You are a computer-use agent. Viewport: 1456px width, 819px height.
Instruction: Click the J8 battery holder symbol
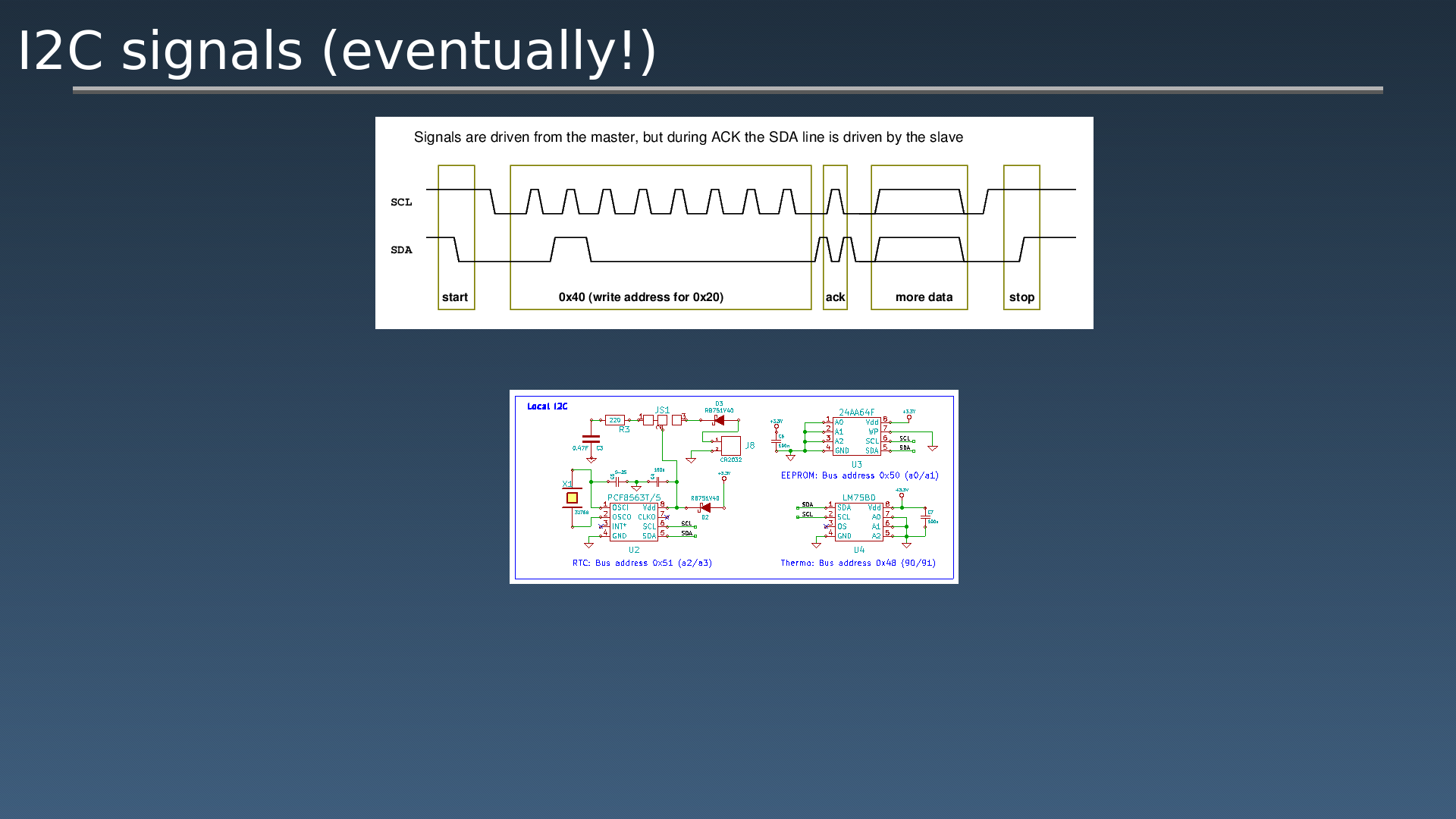[x=730, y=445]
